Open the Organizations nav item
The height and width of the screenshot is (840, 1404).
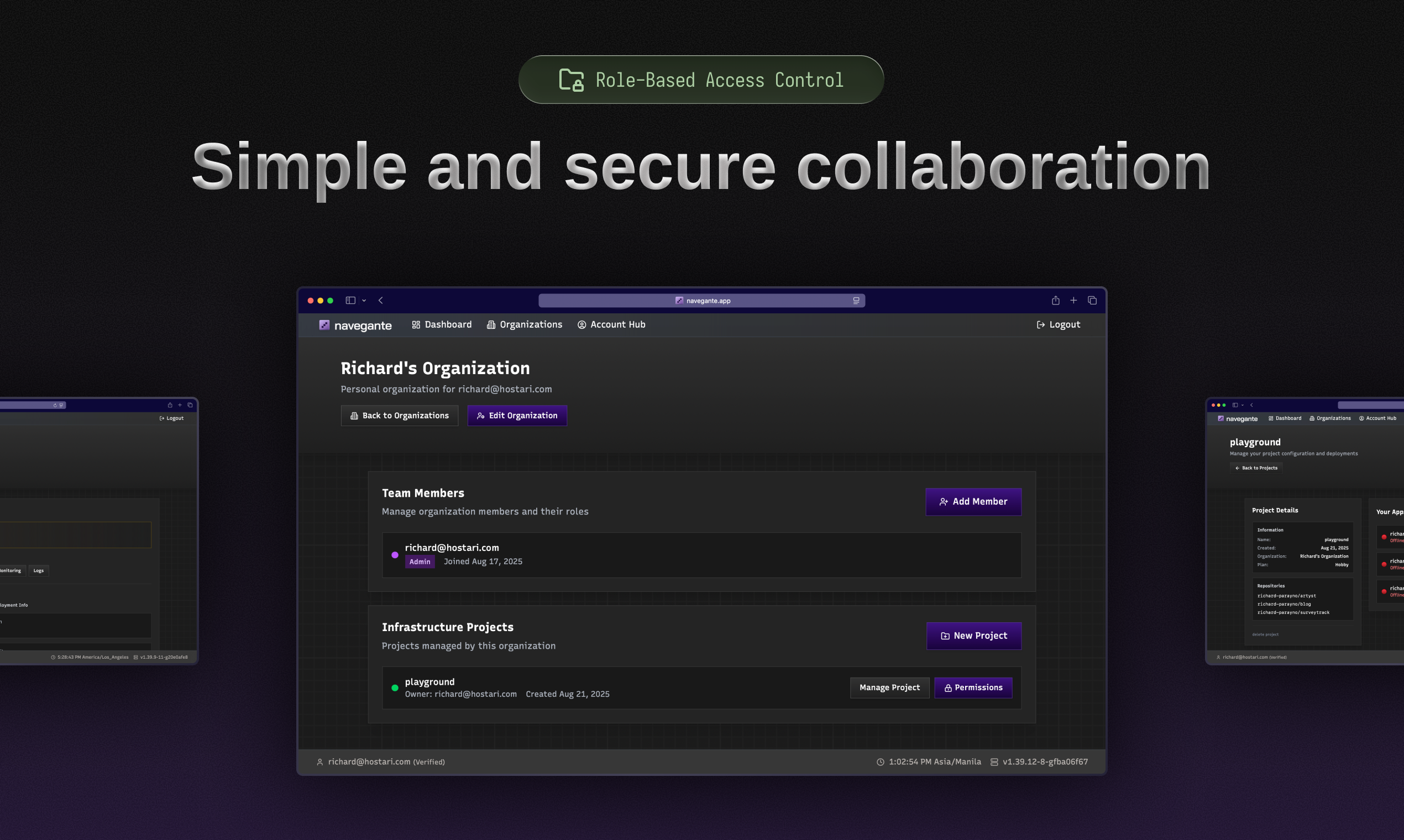click(524, 324)
